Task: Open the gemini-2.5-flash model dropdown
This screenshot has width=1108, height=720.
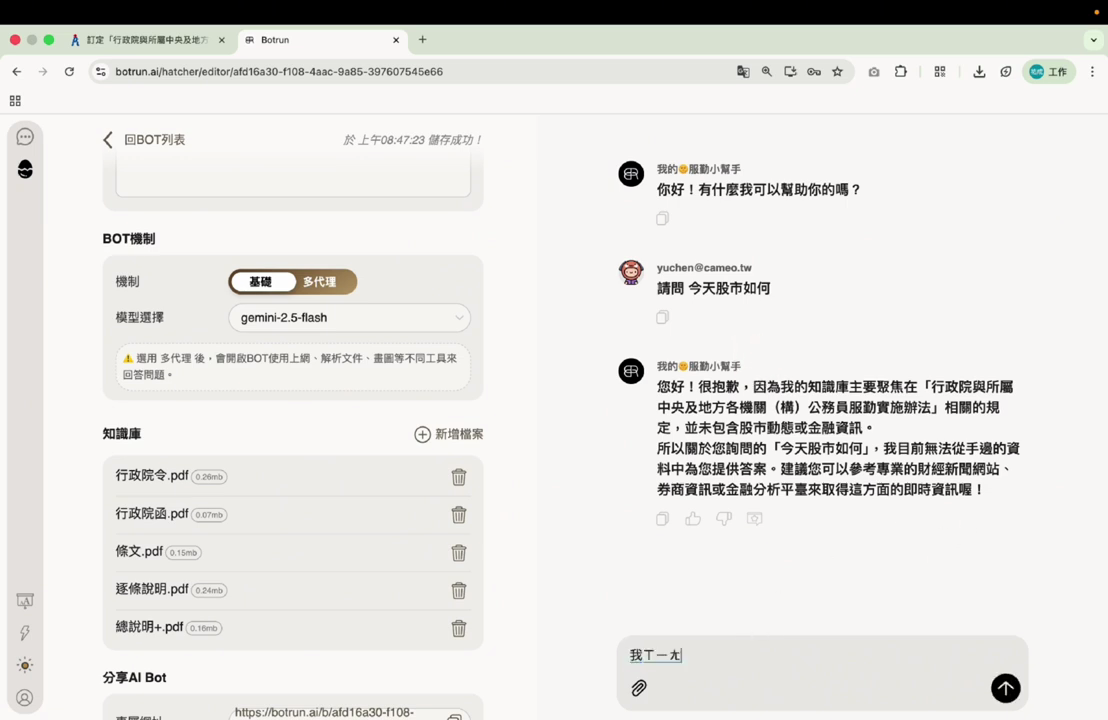Action: 349,318
